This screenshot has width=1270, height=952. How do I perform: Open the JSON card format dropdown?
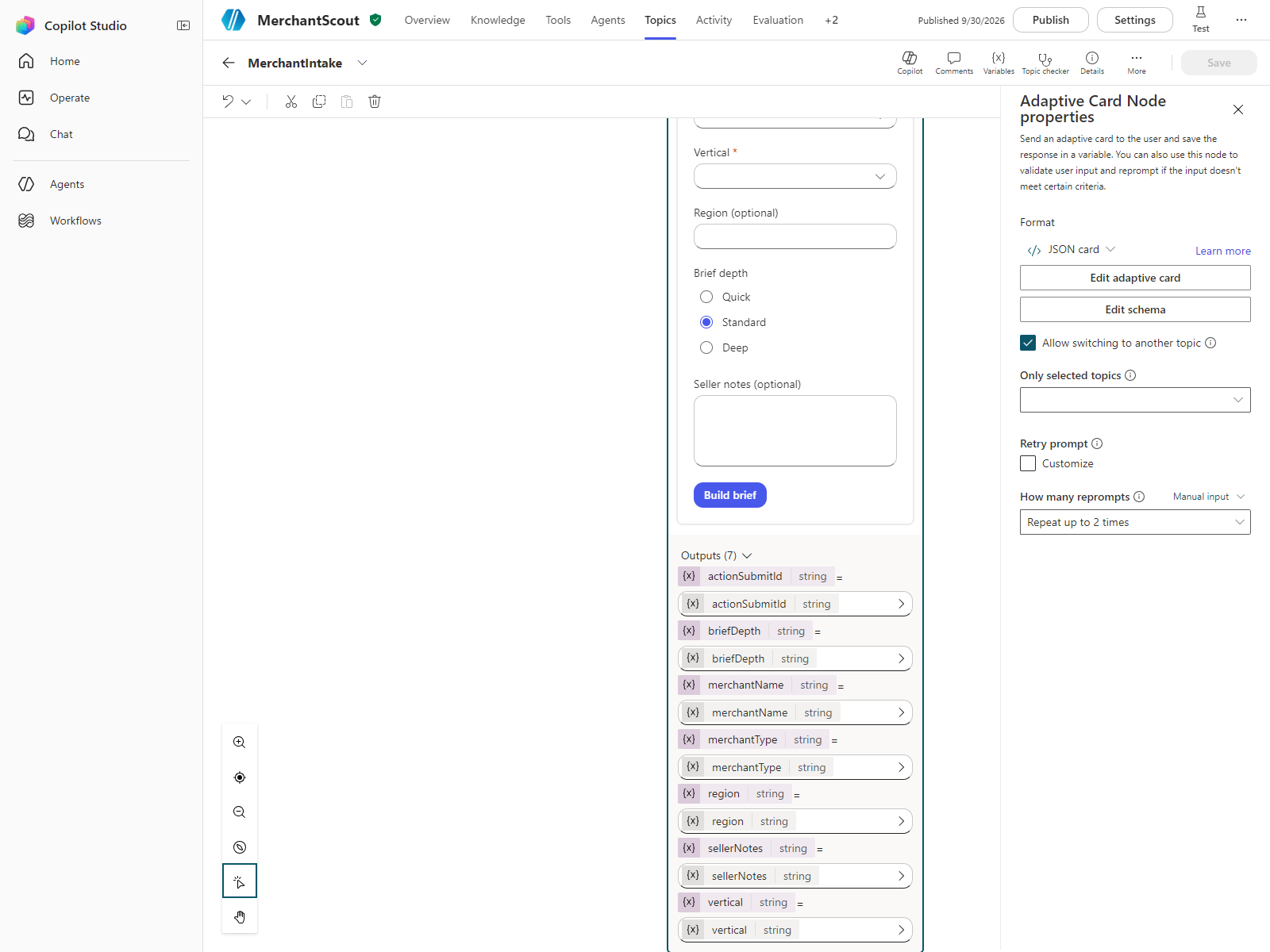[1071, 249]
